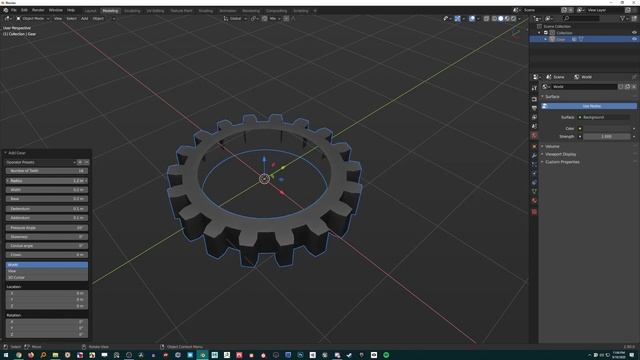Click the Surface Background shader field
640x360 pixels.
point(607,117)
